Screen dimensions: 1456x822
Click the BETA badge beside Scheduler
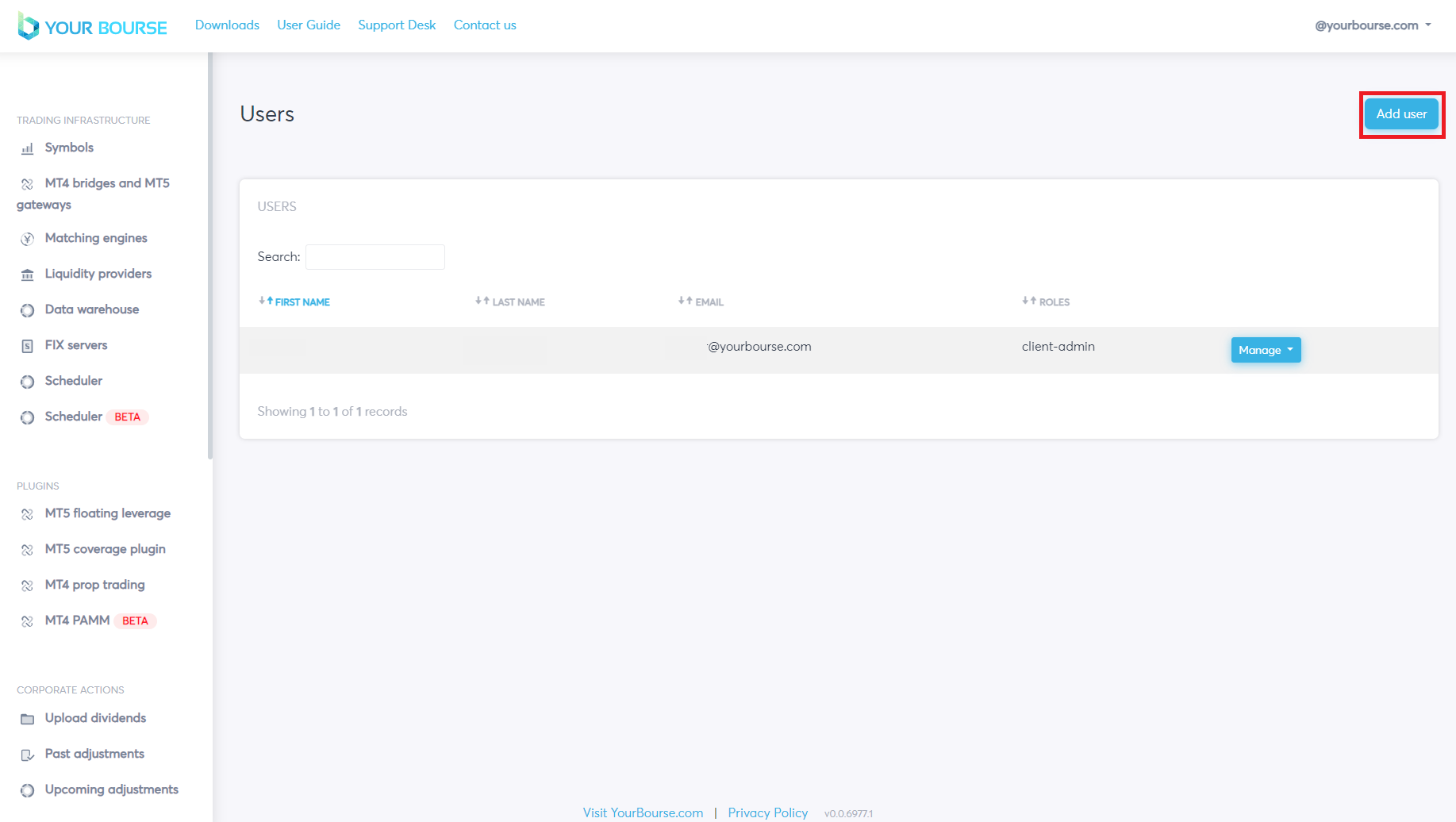[127, 417]
